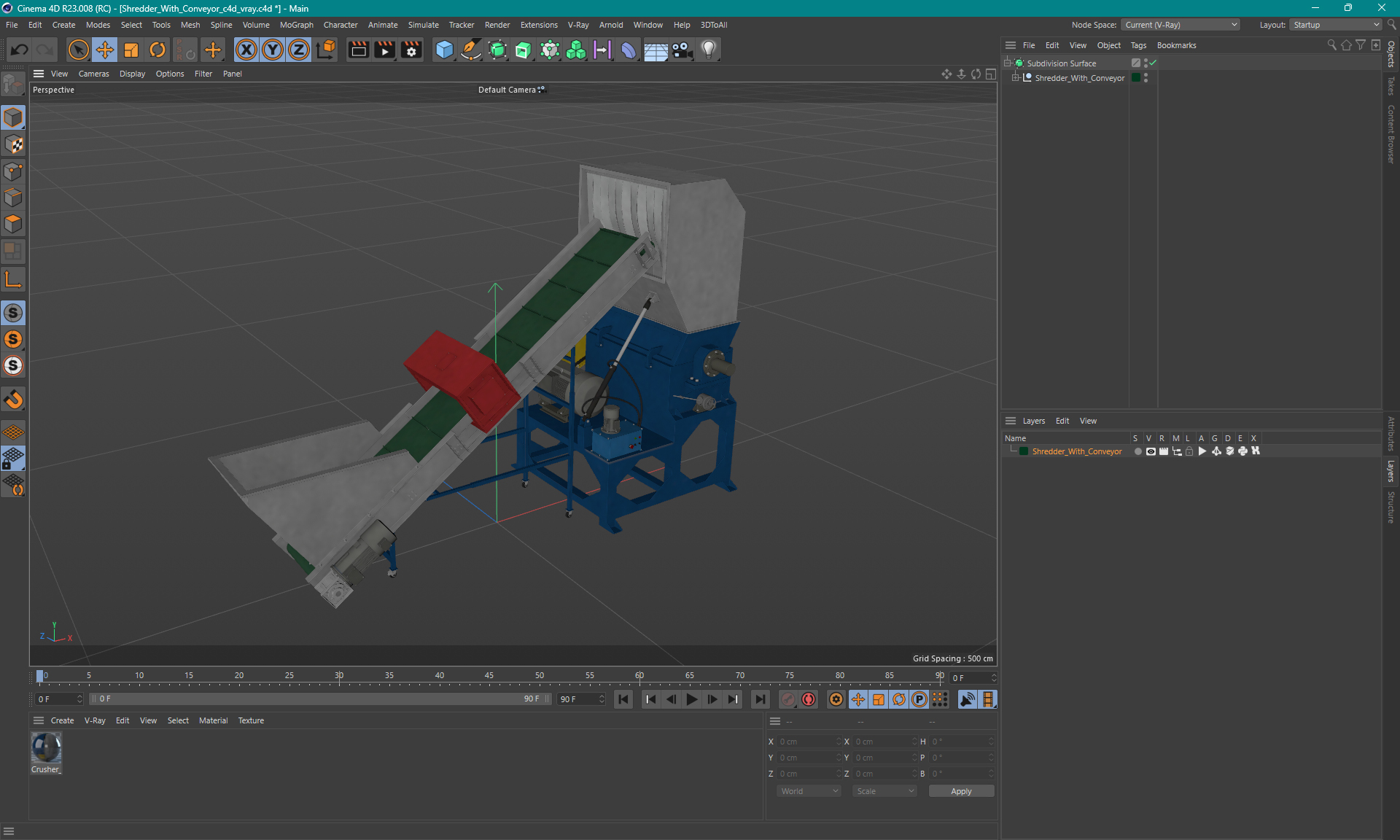Open Edit Render Settings icon

click(411, 50)
